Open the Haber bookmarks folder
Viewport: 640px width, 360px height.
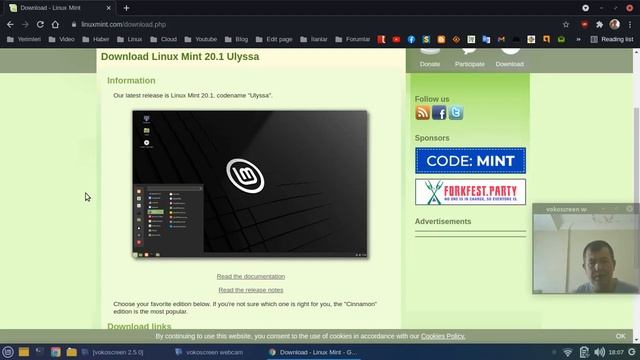(96, 39)
